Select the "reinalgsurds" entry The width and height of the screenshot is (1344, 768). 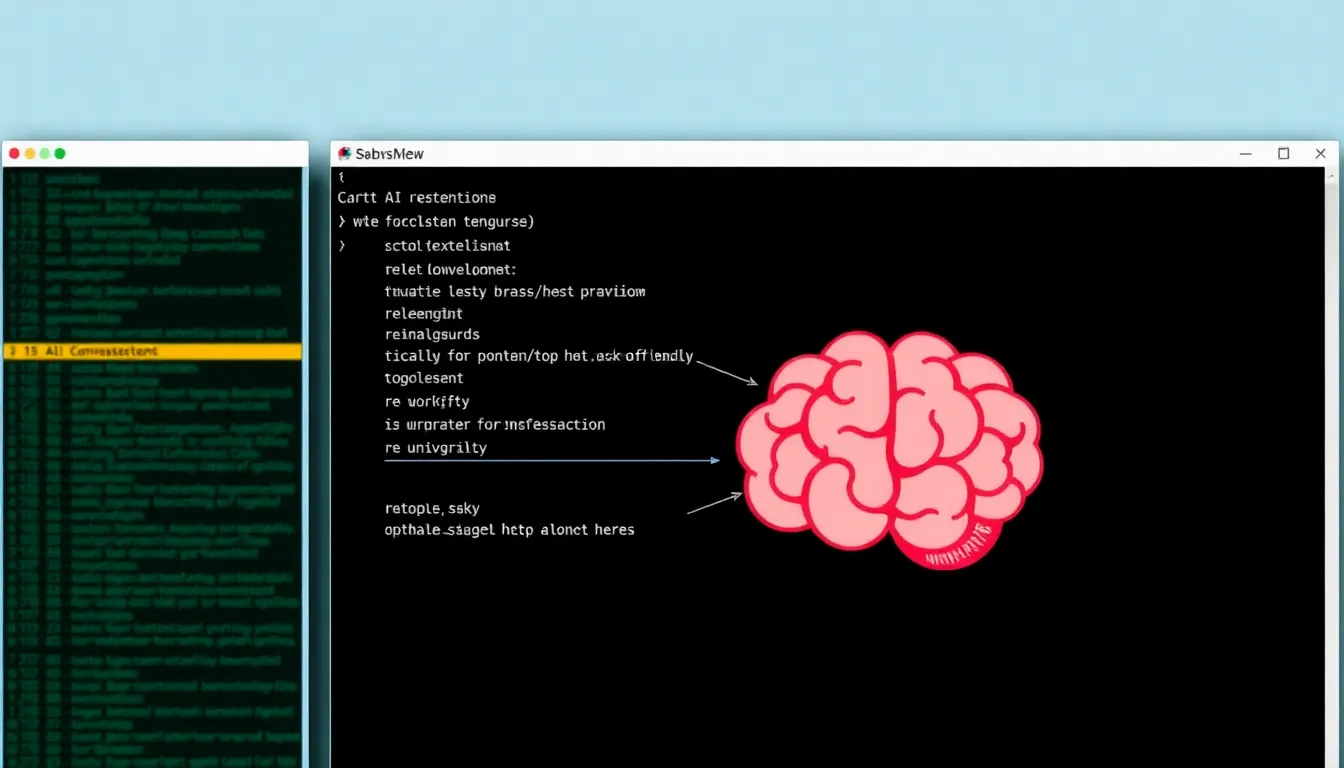432,335
